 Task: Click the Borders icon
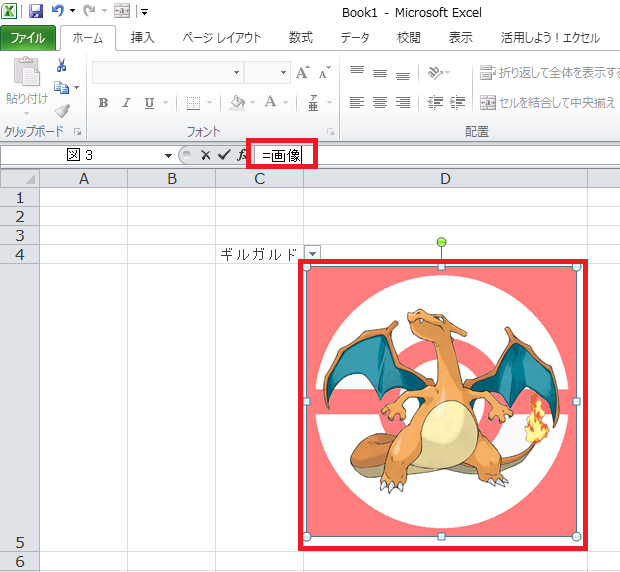[193, 103]
